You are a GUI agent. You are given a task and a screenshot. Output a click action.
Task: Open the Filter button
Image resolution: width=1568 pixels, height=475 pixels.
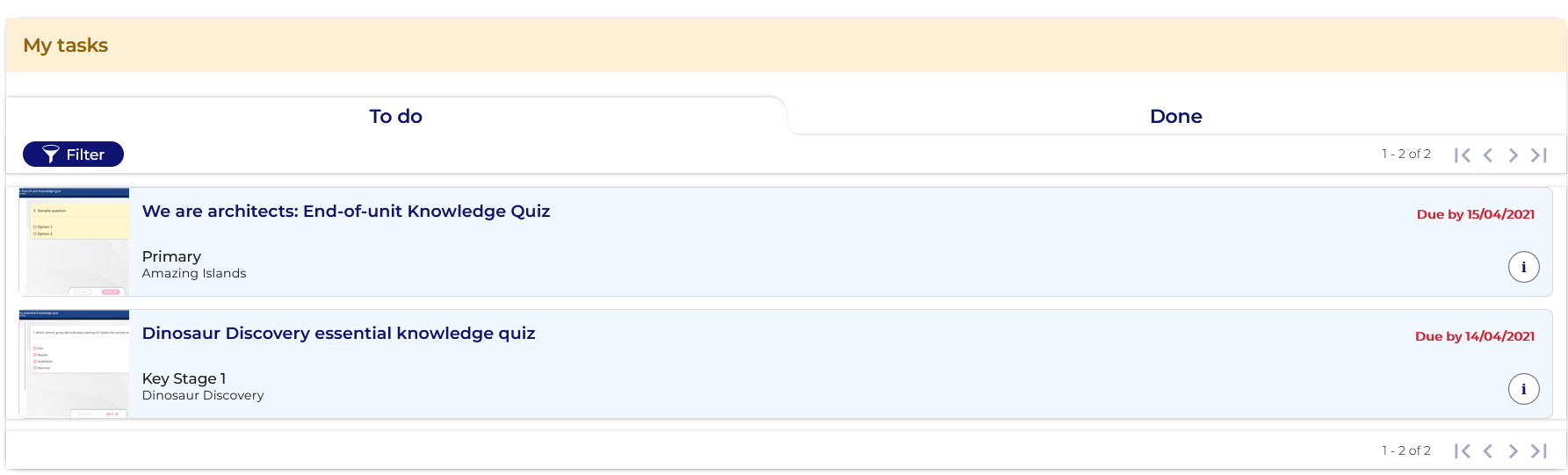click(73, 155)
